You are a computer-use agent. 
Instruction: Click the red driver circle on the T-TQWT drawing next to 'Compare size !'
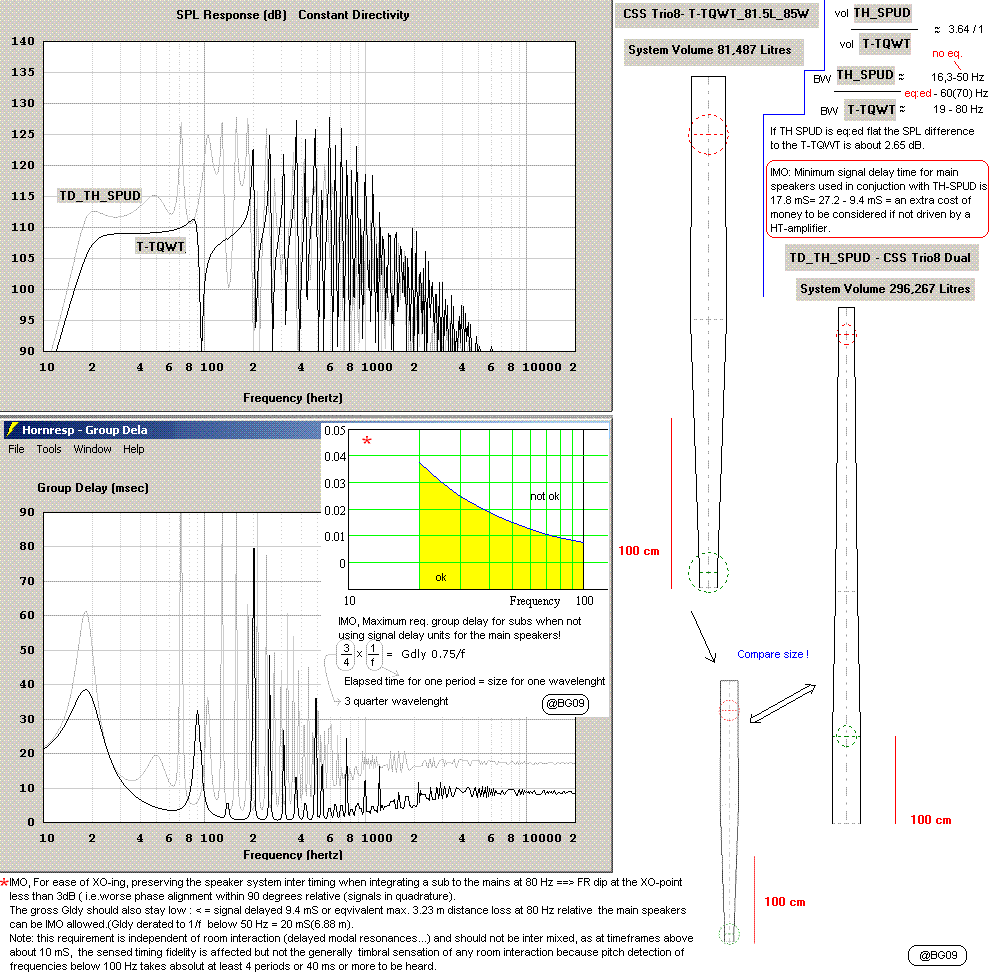pyautogui.click(x=729, y=710)
